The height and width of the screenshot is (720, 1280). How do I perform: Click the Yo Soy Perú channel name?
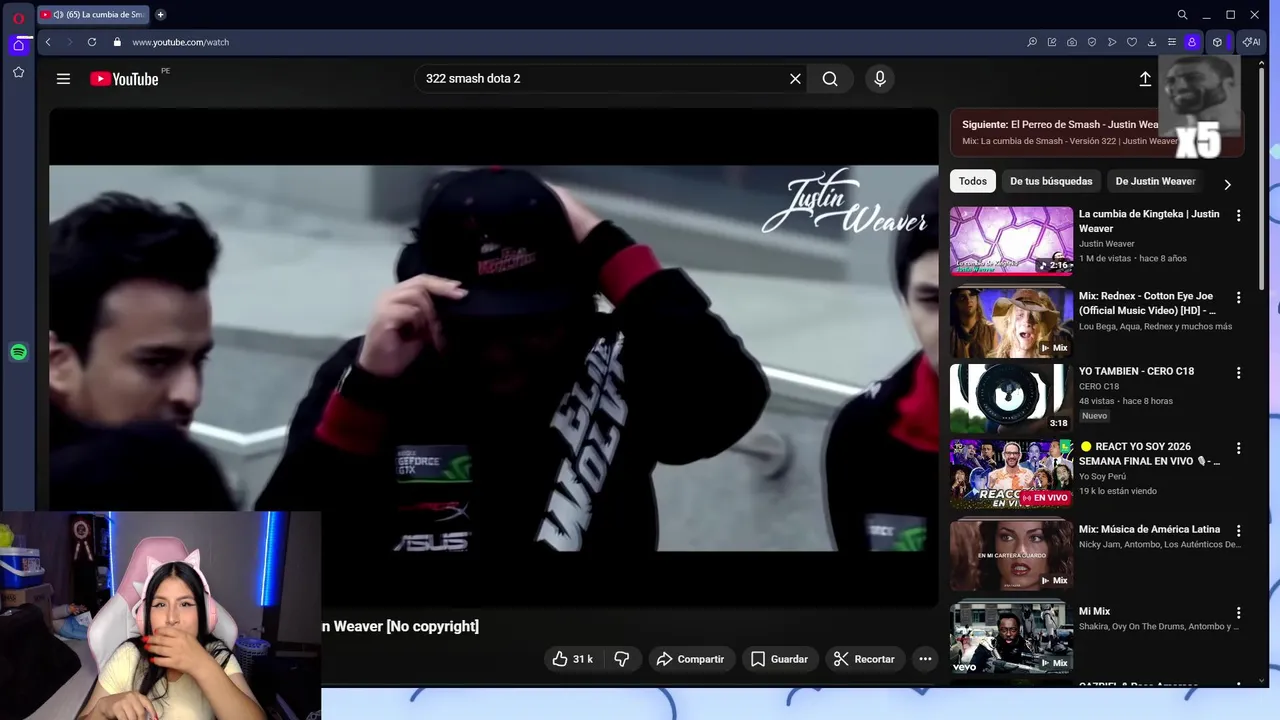[1102, 476]
